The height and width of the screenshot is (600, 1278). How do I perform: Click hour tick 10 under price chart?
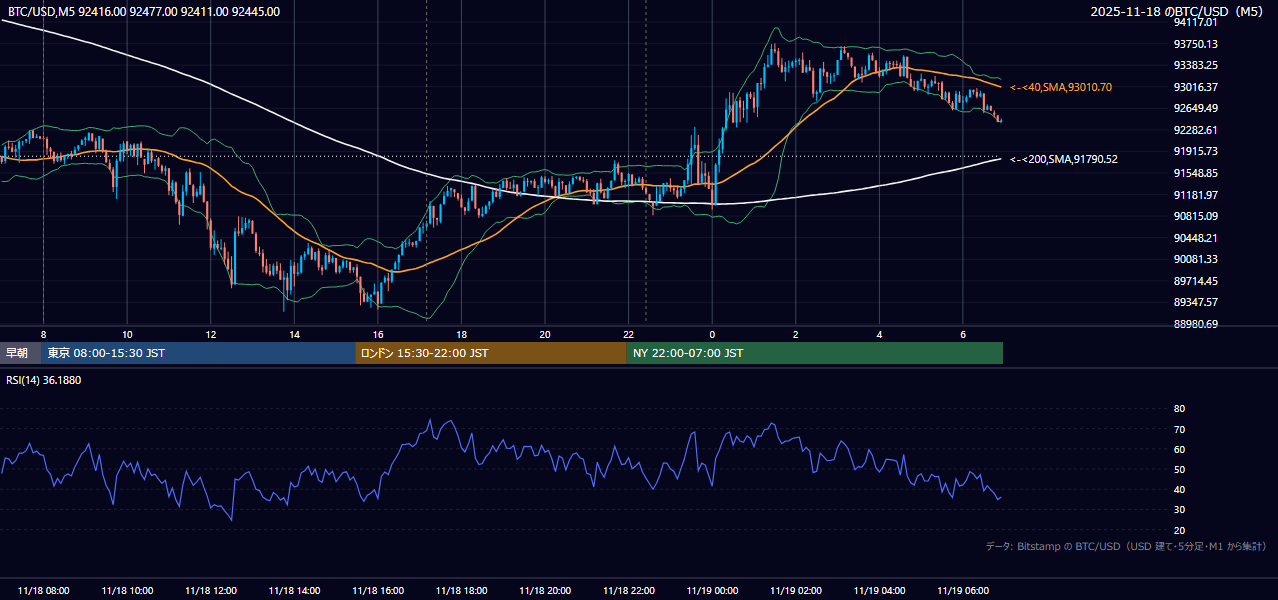click(127, 334)
